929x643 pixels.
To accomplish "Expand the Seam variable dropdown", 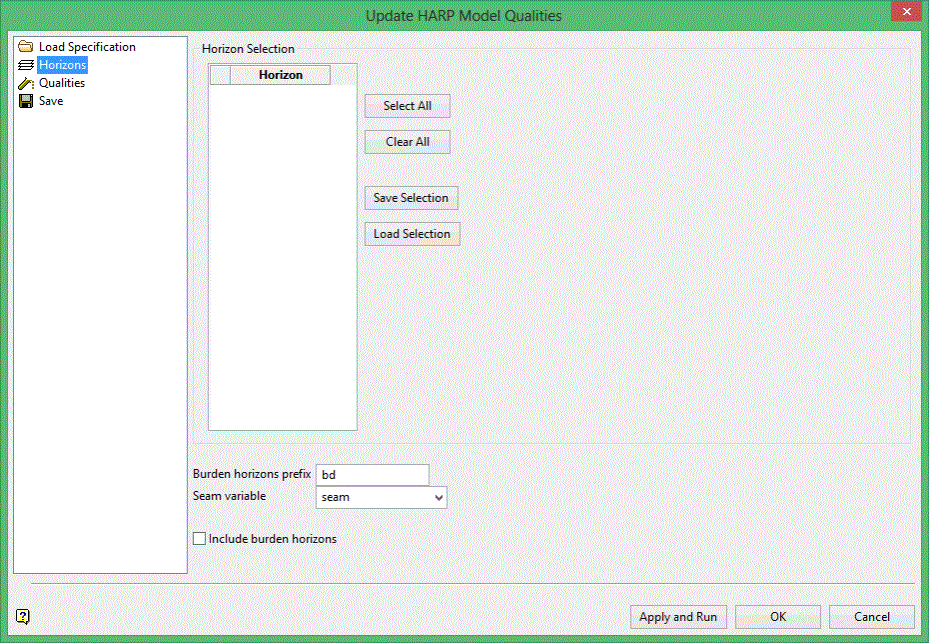I will click(x=438, y=497).
